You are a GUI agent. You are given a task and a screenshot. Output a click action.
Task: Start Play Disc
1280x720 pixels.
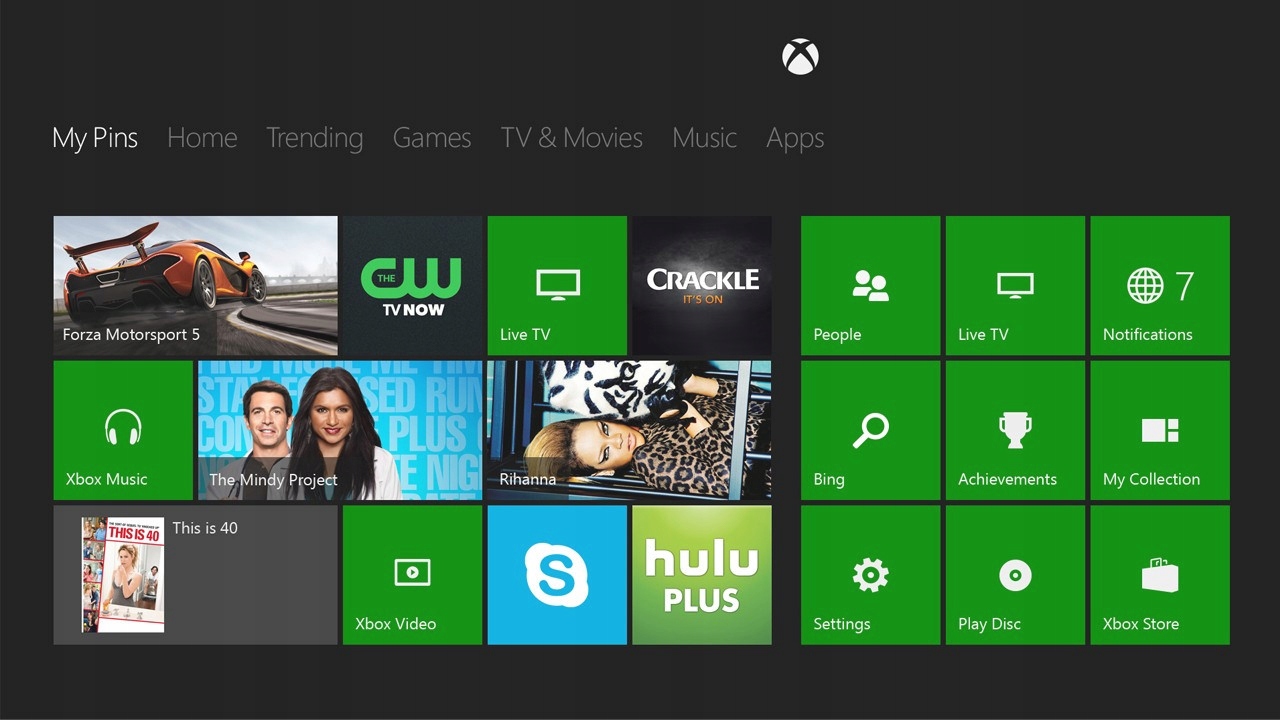point(1014,574)
